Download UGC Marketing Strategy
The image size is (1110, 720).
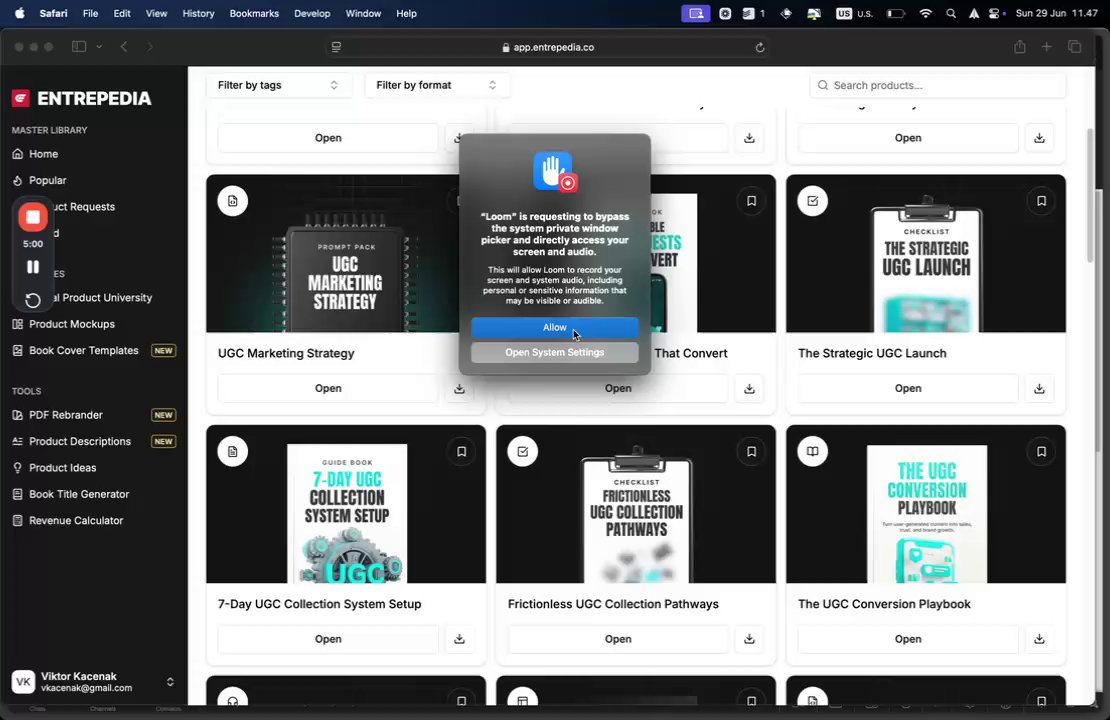pos(459,389)
